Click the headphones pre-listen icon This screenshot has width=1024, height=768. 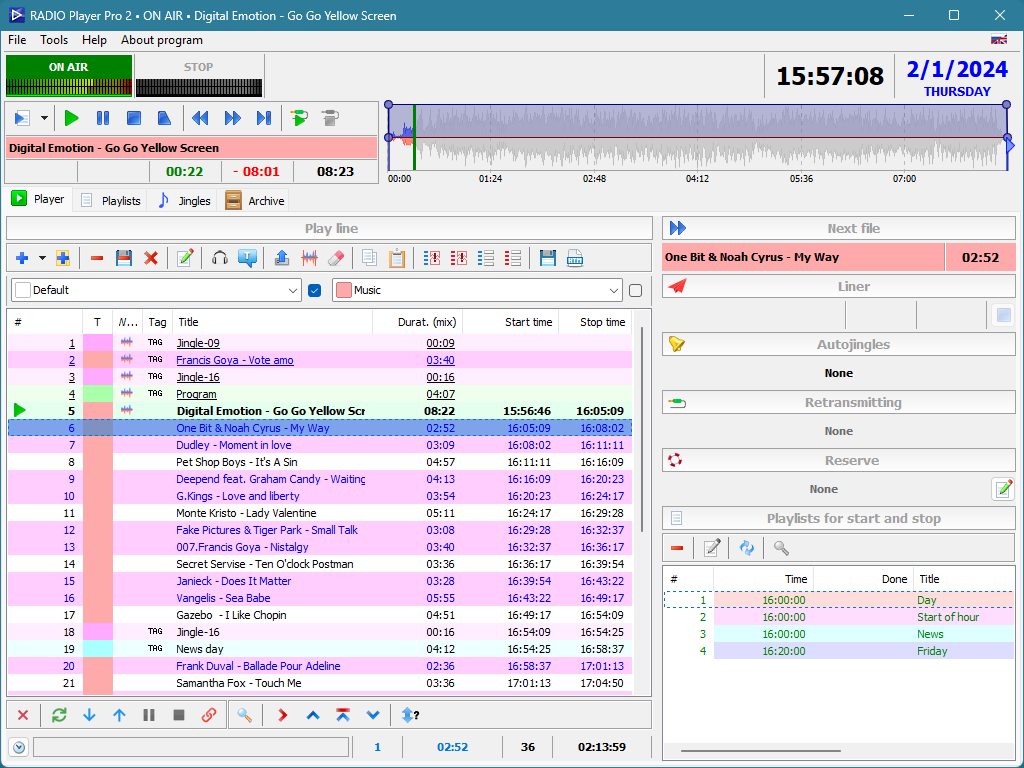[x=220, y=258]
